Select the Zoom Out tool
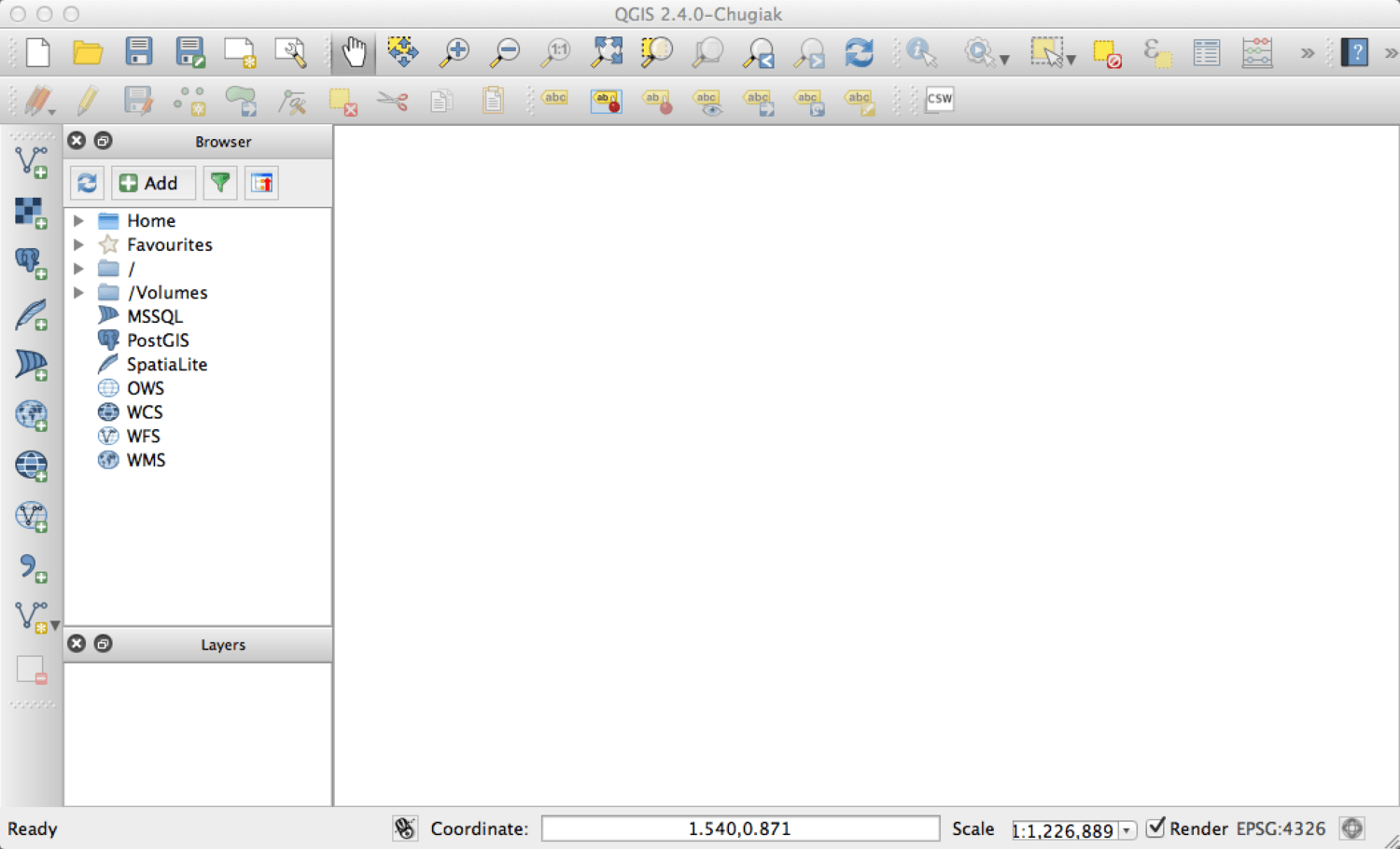The width and height of the screenshot is (1400, 849). (x=505, y=52)
